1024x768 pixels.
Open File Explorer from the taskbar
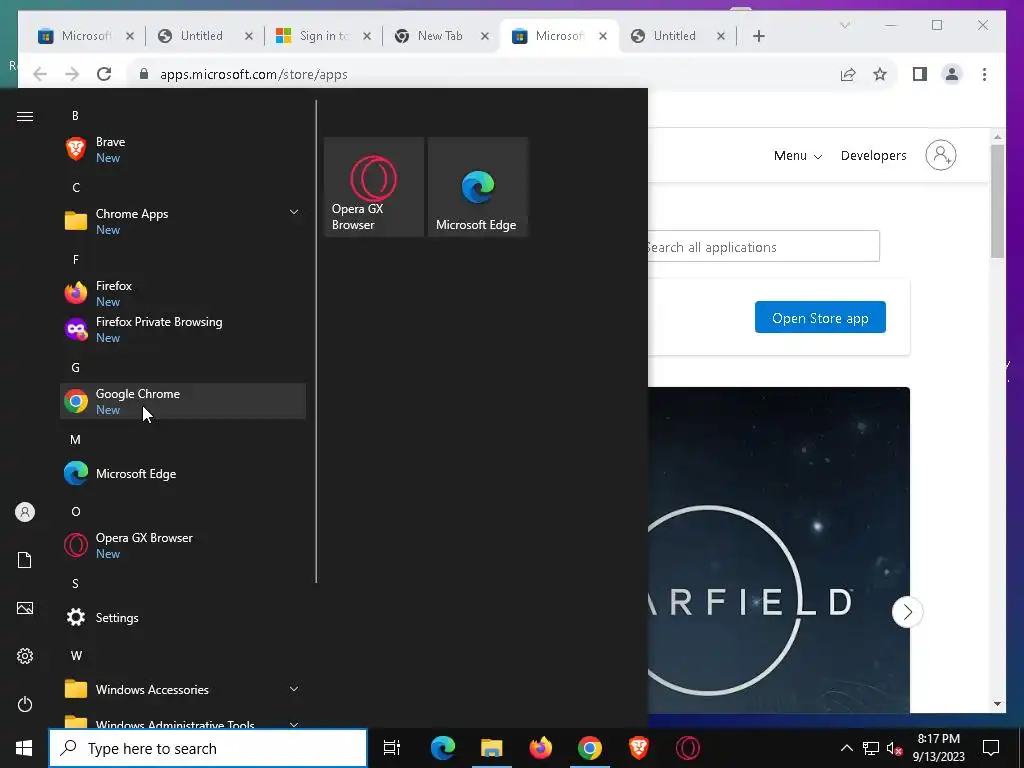coord(491,748)
